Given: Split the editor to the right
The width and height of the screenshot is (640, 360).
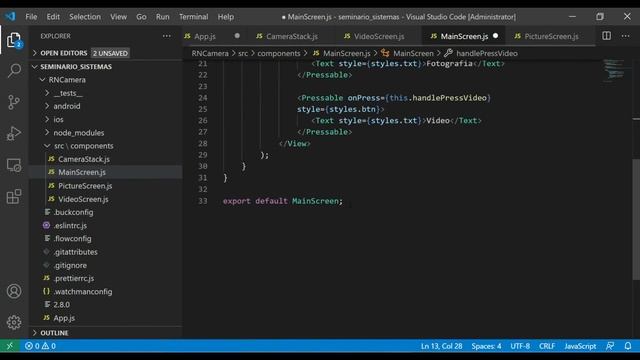Looking at the screenshot, I should coord(607,36).
